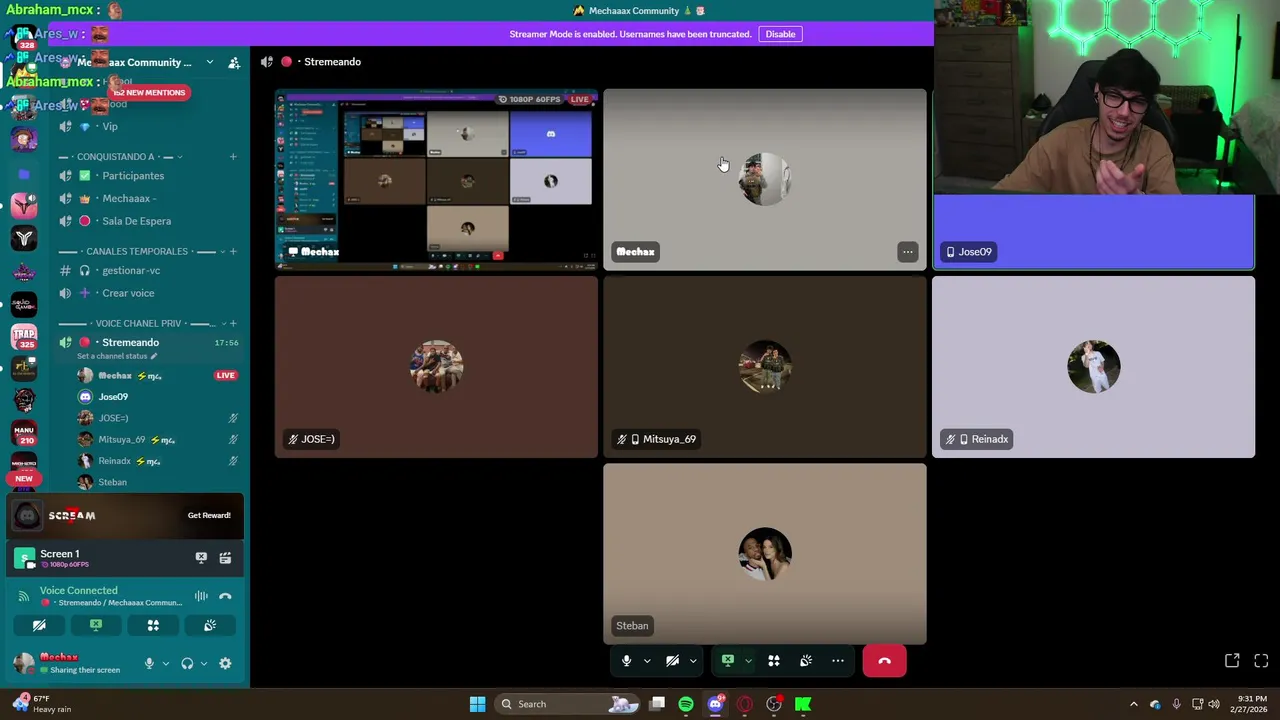Image resolution: width=1280 pixels, height=720 pixels.
Task: Open the 152 New Mentions indicator
Action: click(x=149, y=93)
